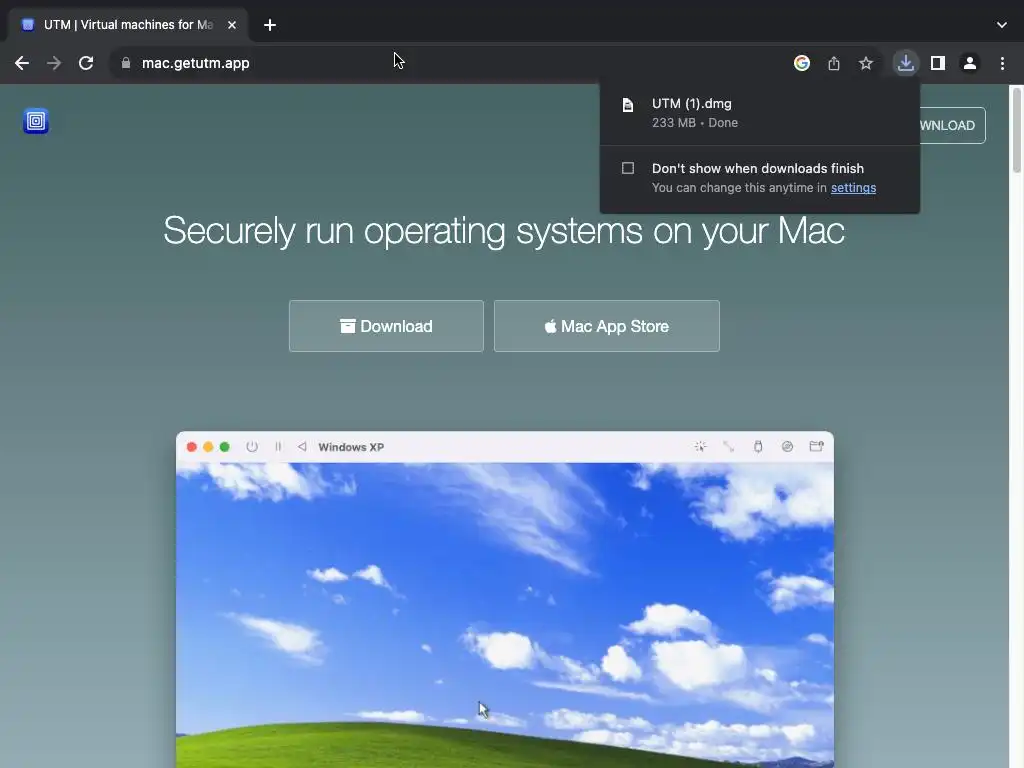Click the address bar showing mac.getutm.app

pyautogui.click(x=451, y=63)
